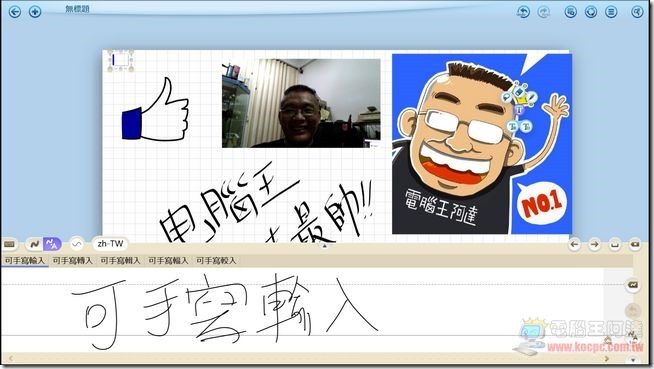Switch to keyboard input mode
The width and height of the screenshot is (654, 369).
point(10,244)
